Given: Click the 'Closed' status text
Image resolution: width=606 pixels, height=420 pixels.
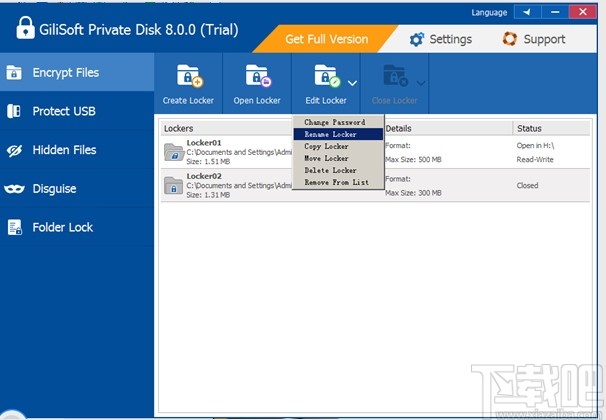Looking at the screenshot, I should point(527,185).
